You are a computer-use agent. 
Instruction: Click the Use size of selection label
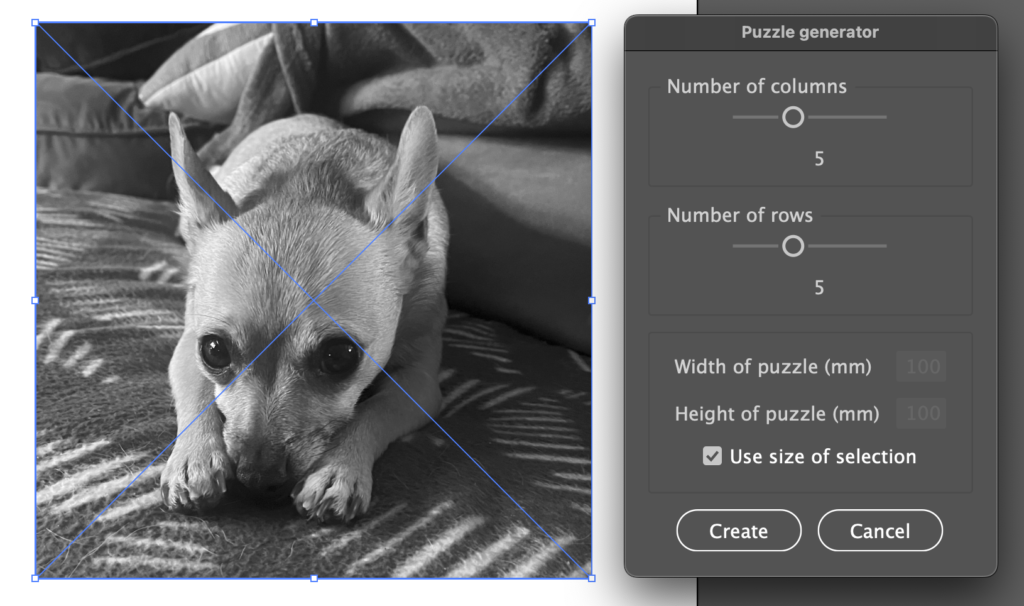[x=823, y=456]
